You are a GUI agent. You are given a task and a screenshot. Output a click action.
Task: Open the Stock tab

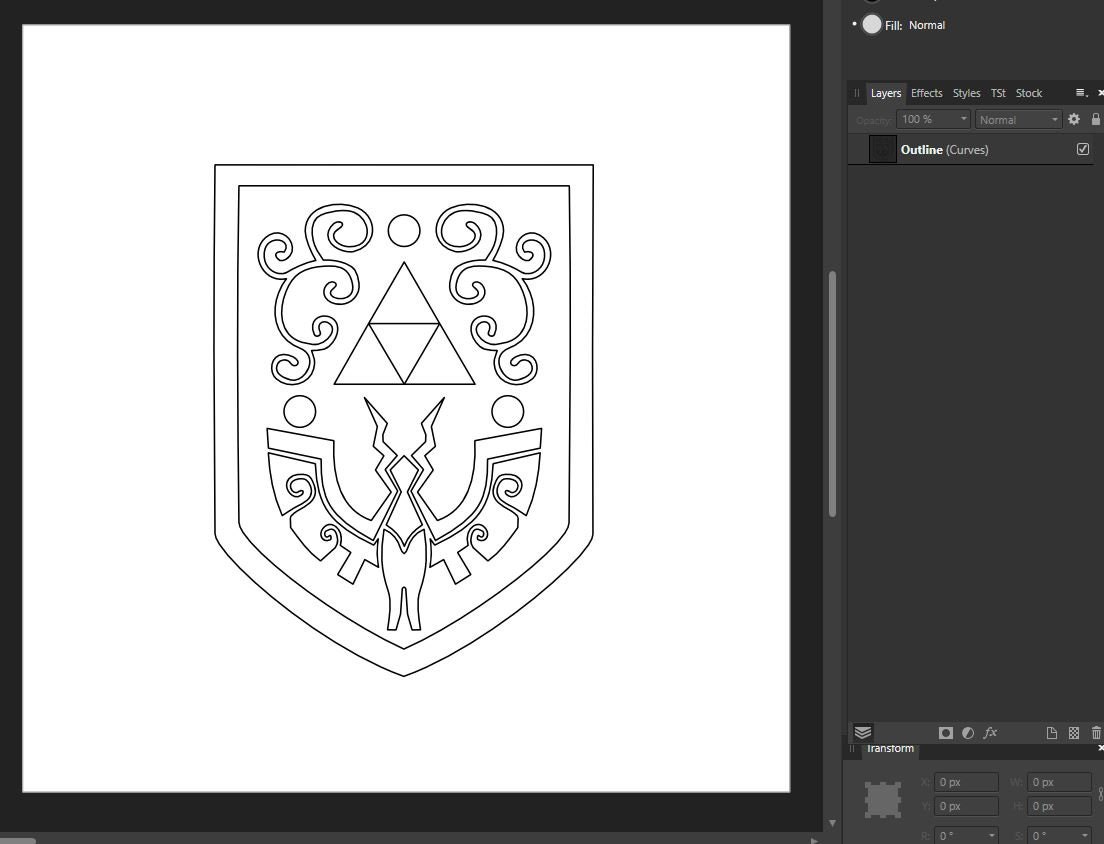click(1029, 92)
